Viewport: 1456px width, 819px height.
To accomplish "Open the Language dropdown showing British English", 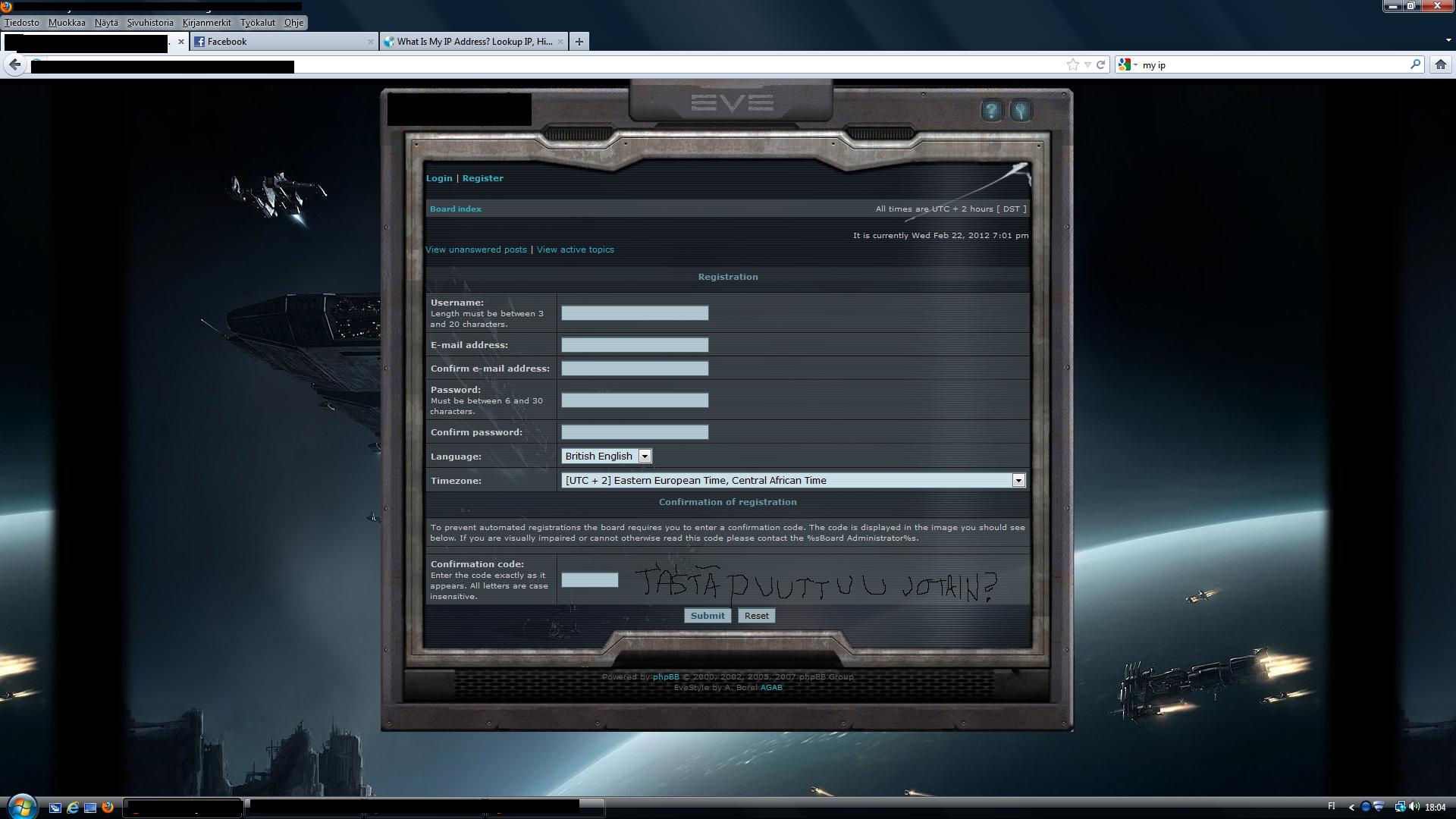I will pyautogui.click(x=606, y=456).
